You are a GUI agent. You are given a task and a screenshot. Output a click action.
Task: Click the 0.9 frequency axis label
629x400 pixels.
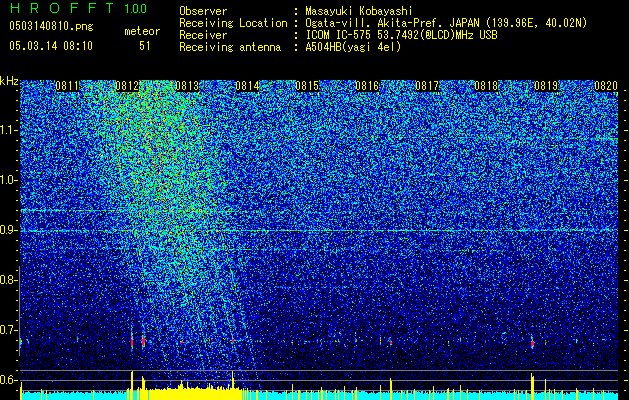9,230
